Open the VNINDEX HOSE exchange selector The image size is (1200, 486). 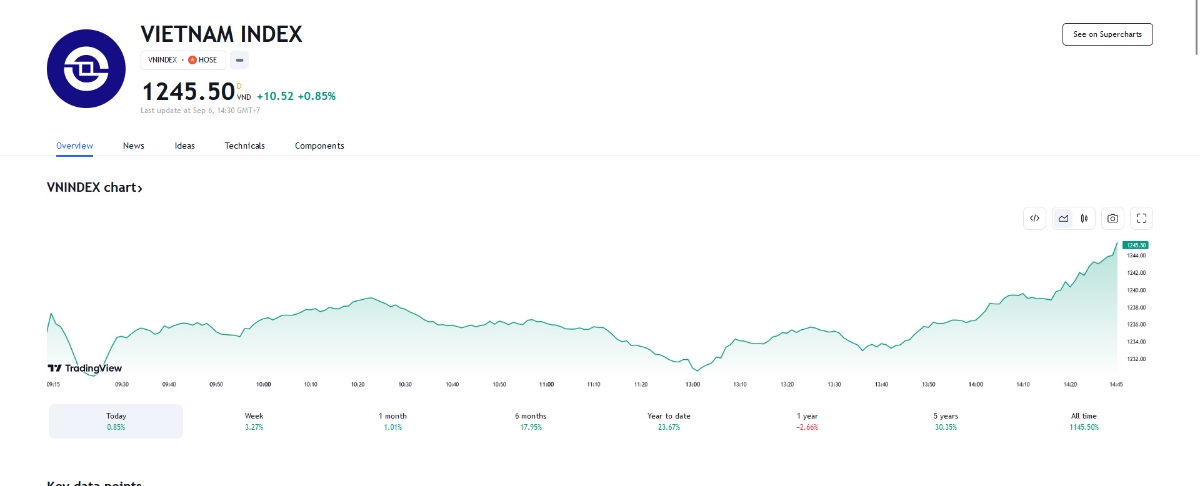pyautogui.click(x=182, y=60)
